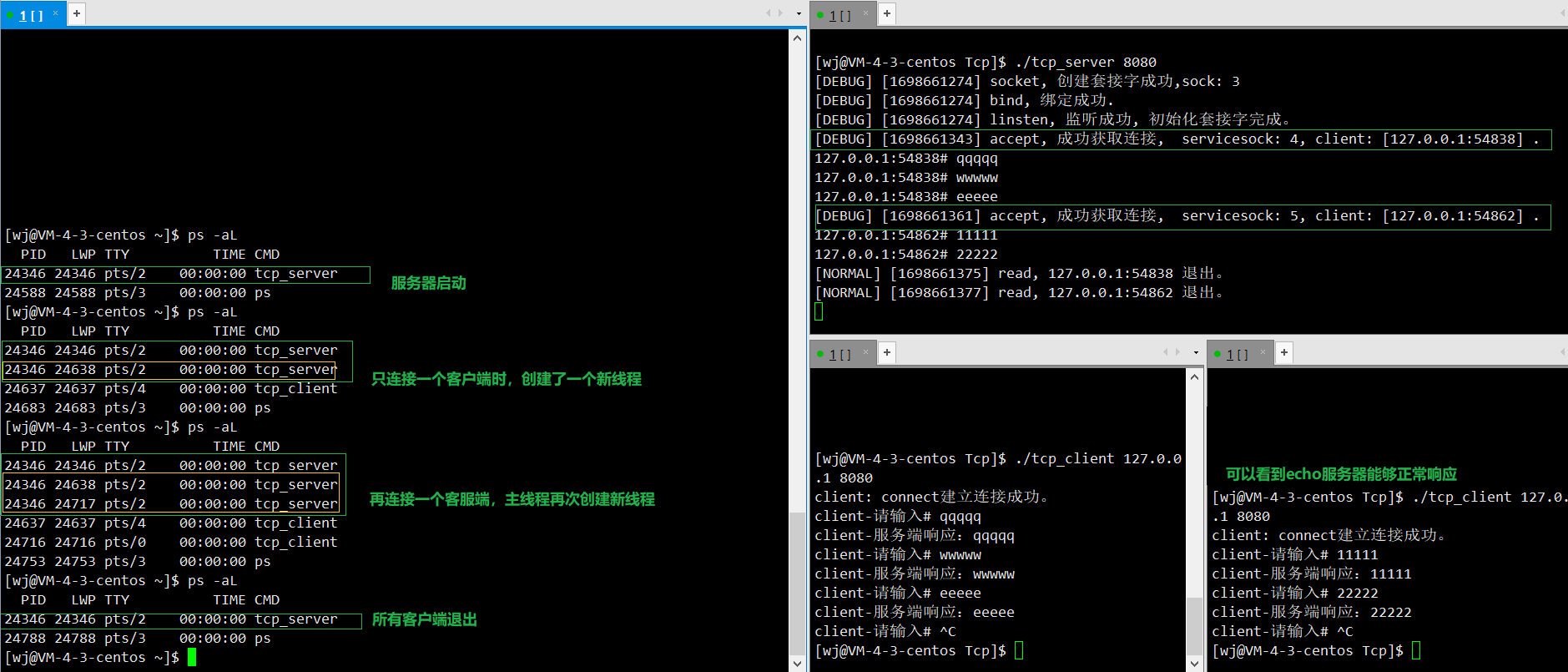Click 'client-服务端响应: qqqqq' line
Viewport: 1568px width, 672px height.
(915, 535)
